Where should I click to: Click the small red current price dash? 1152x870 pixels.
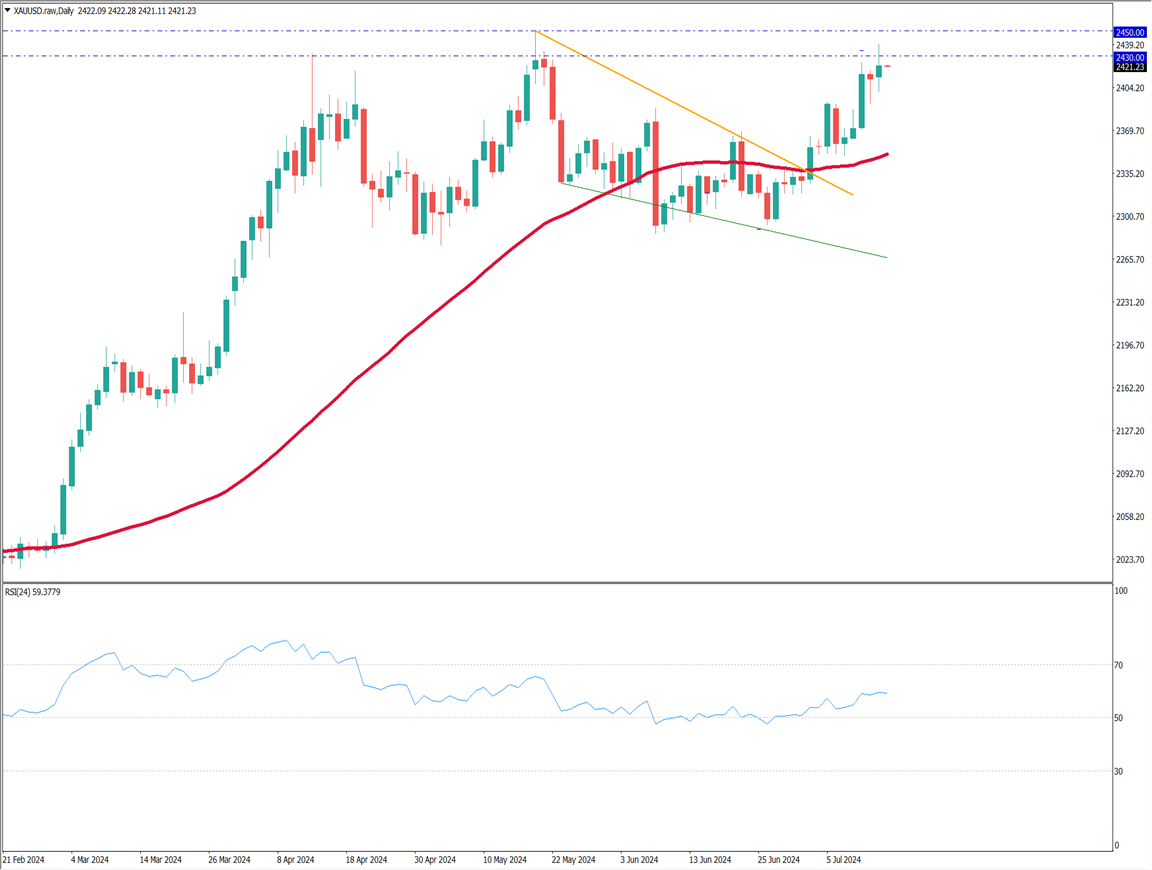tap(887, 66)
